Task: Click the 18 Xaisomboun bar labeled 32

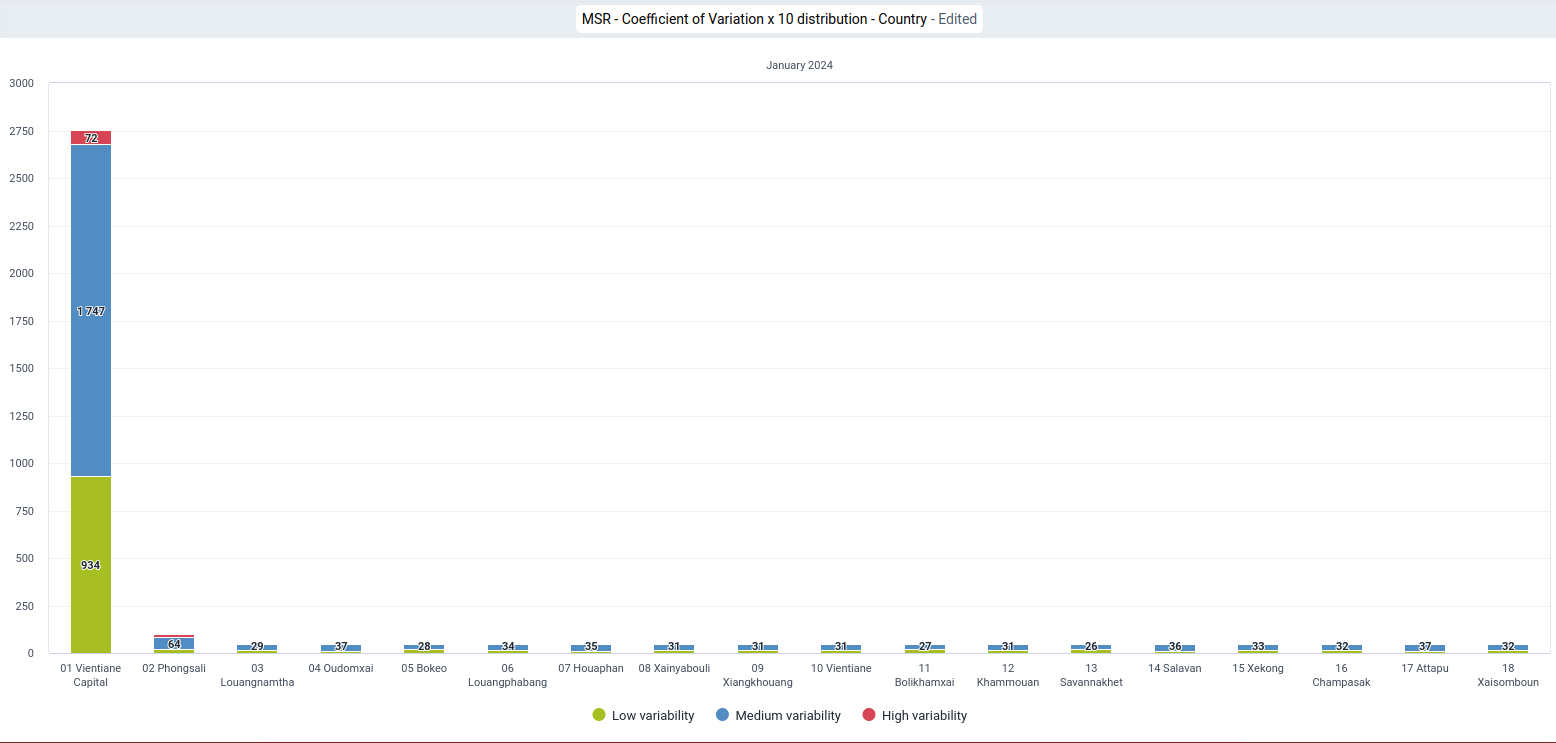Action: (1508, 648)
